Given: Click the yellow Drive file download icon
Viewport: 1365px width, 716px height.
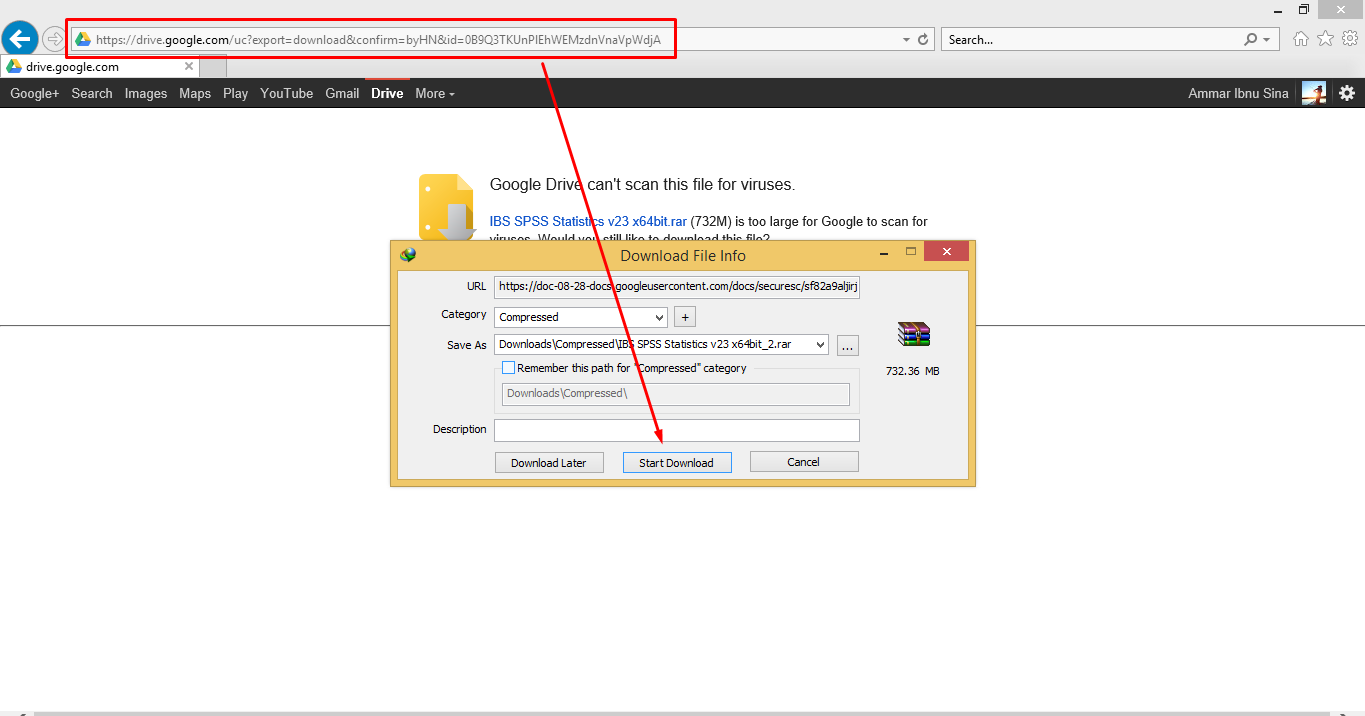Looking at the screenshot, I should point(447,207).
